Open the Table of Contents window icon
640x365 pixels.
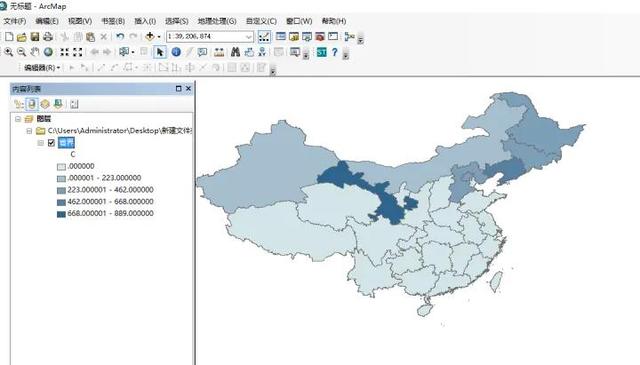(281, 37)
